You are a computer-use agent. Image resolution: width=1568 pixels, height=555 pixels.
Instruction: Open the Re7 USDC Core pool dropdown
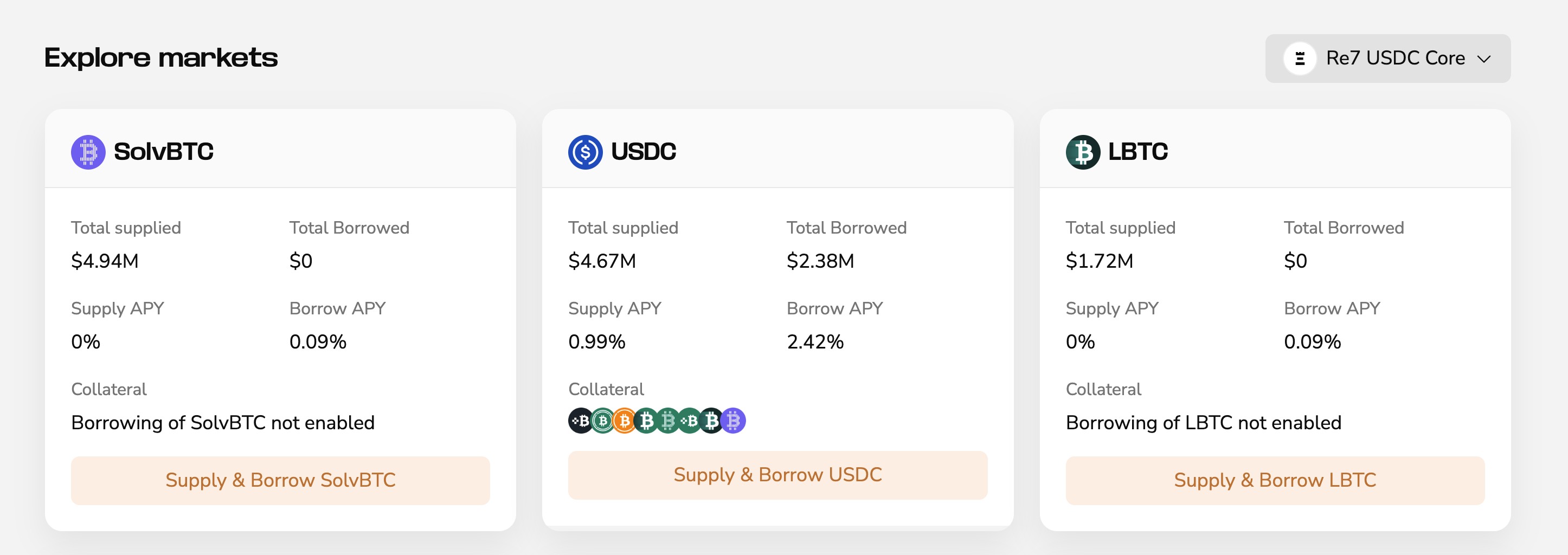point(1395,59)
